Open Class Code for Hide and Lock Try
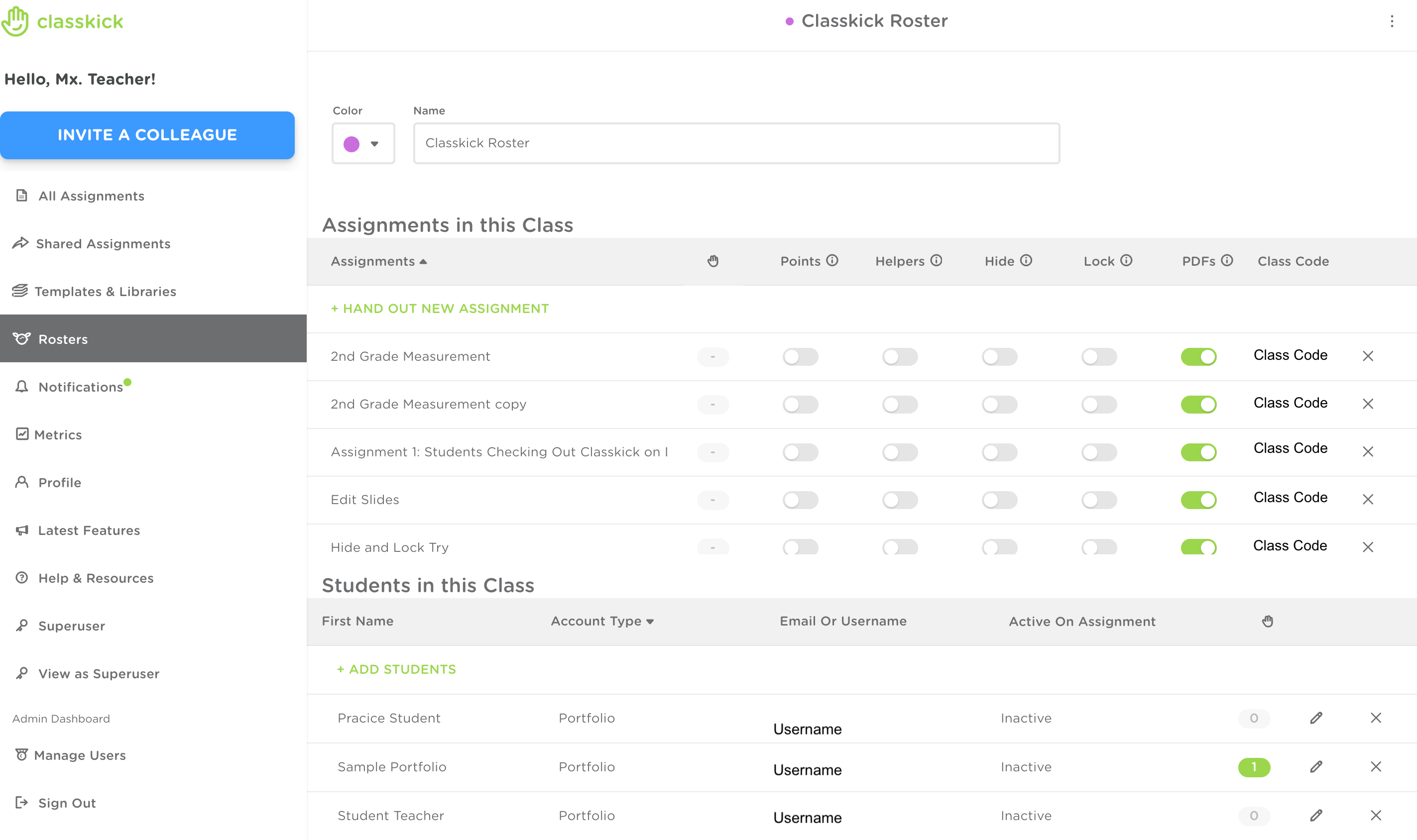This screenshot has height=840, width=1417. (x=1290, y=545)
